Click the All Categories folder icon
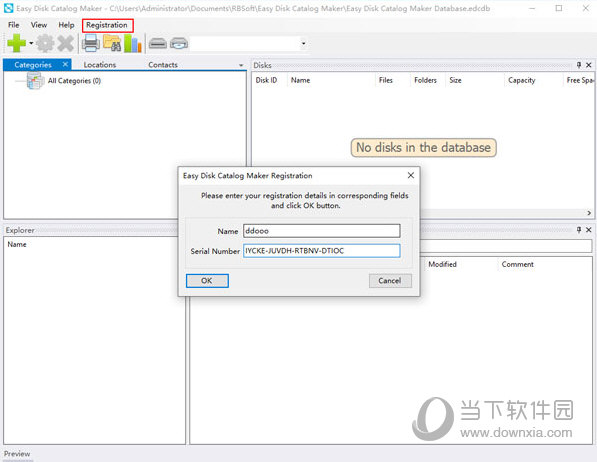597x462 pixels. (35, 81)
